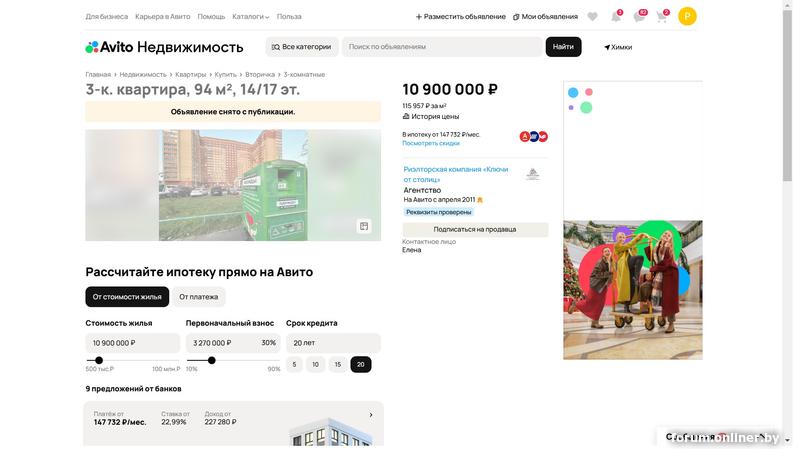Open shopping cart icon
Viewport: 800px width, 459px height.
[x=662, y=17]
